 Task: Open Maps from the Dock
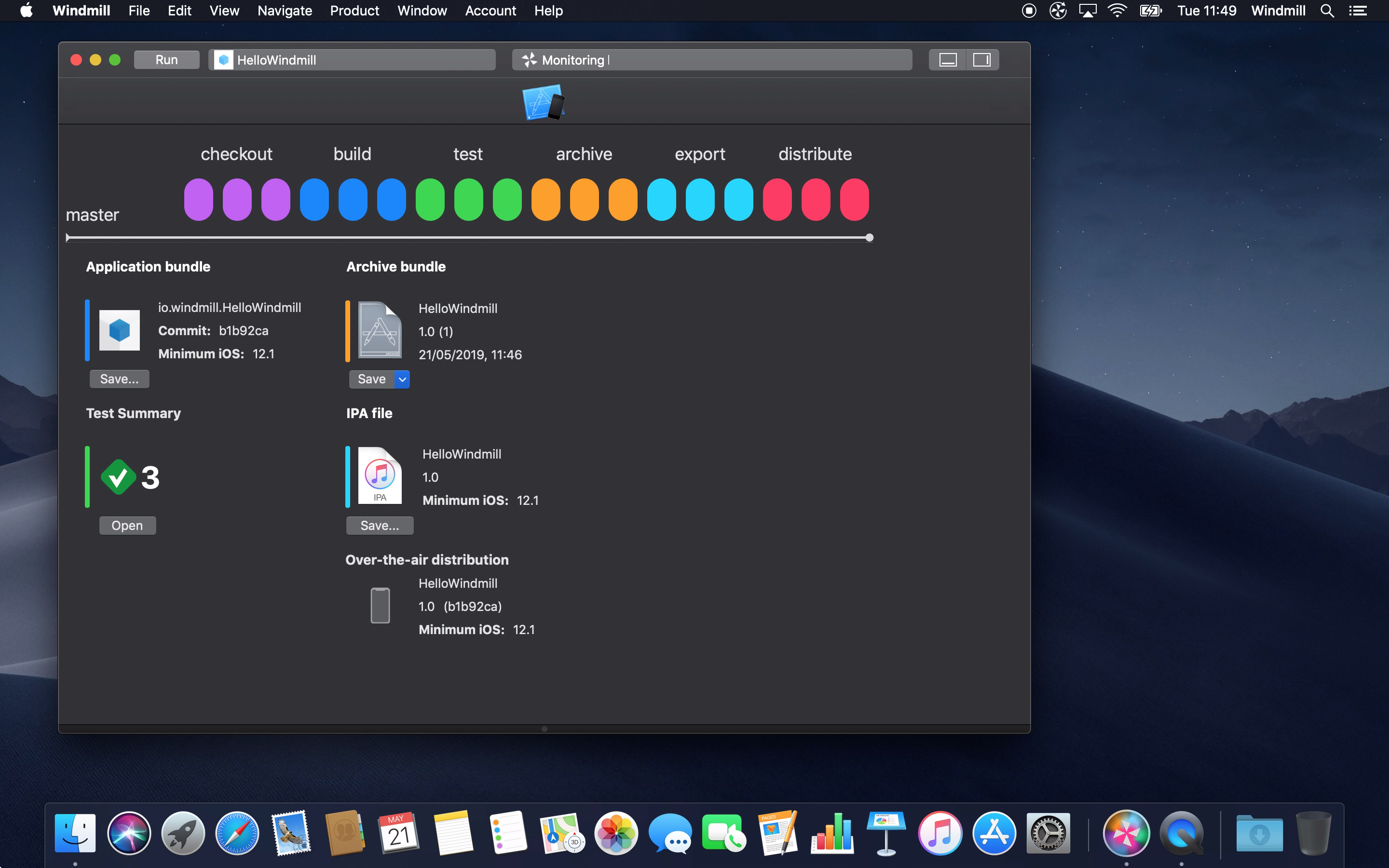(x=561, y=833)
